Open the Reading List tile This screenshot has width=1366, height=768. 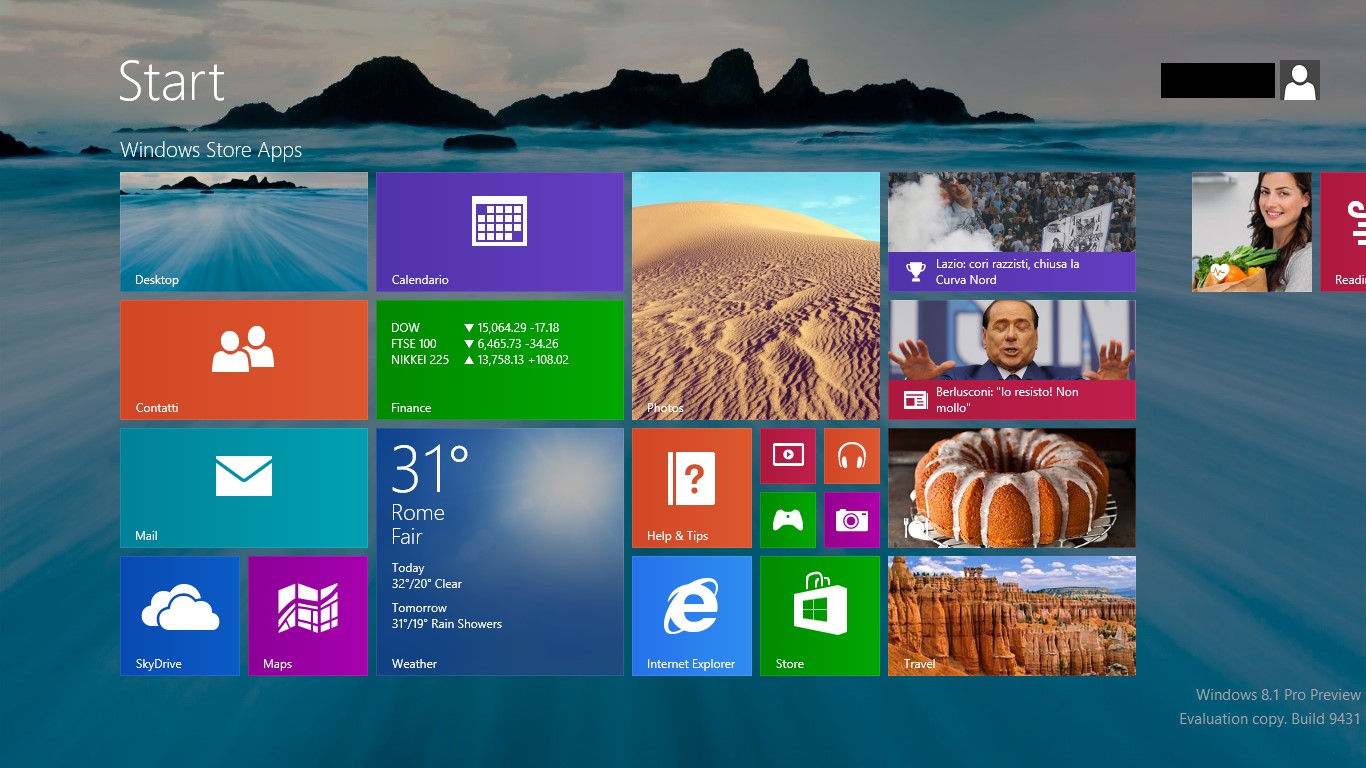(1343, 232)
